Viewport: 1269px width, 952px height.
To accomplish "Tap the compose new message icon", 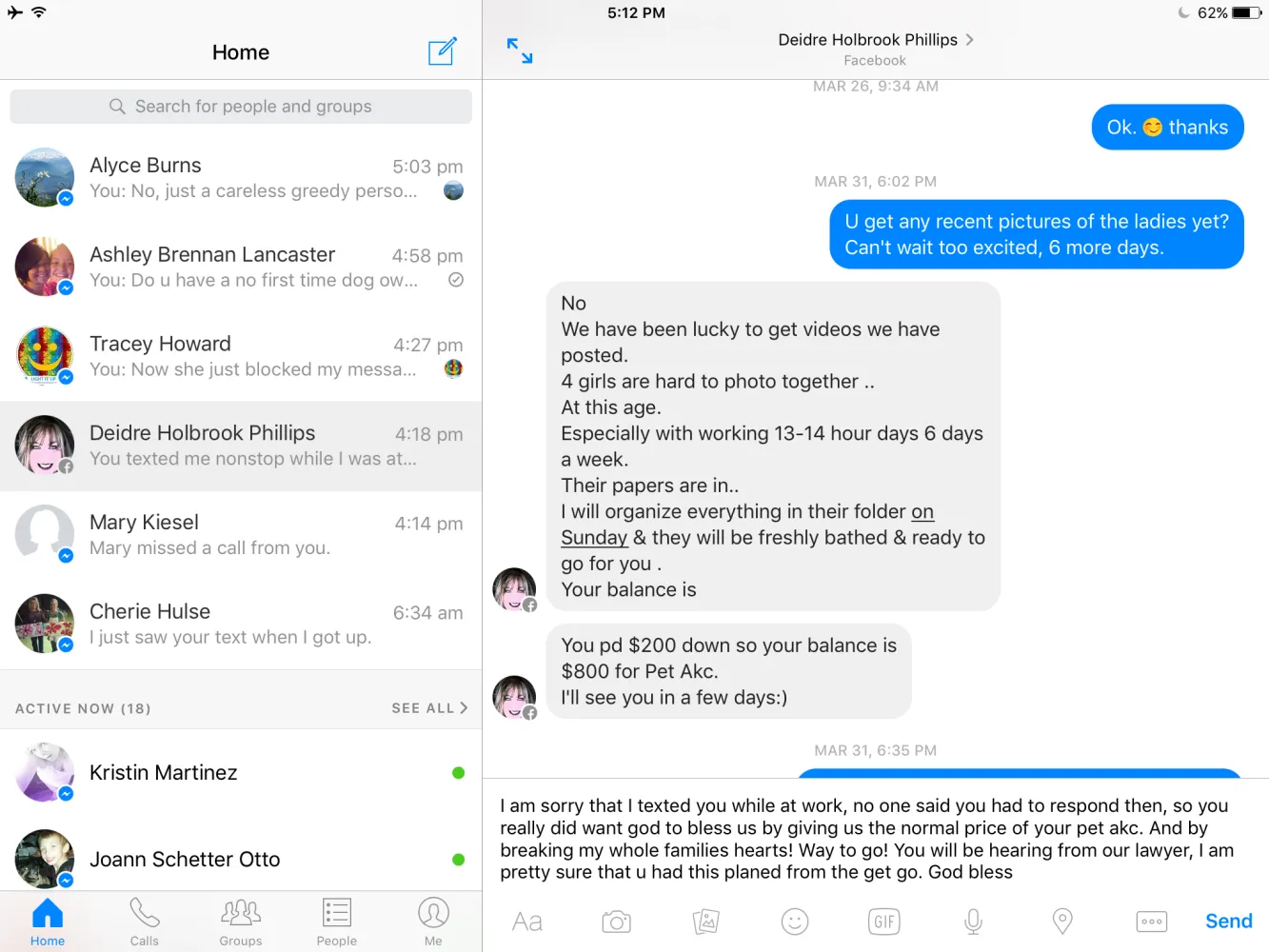I will tap(442, 51).
